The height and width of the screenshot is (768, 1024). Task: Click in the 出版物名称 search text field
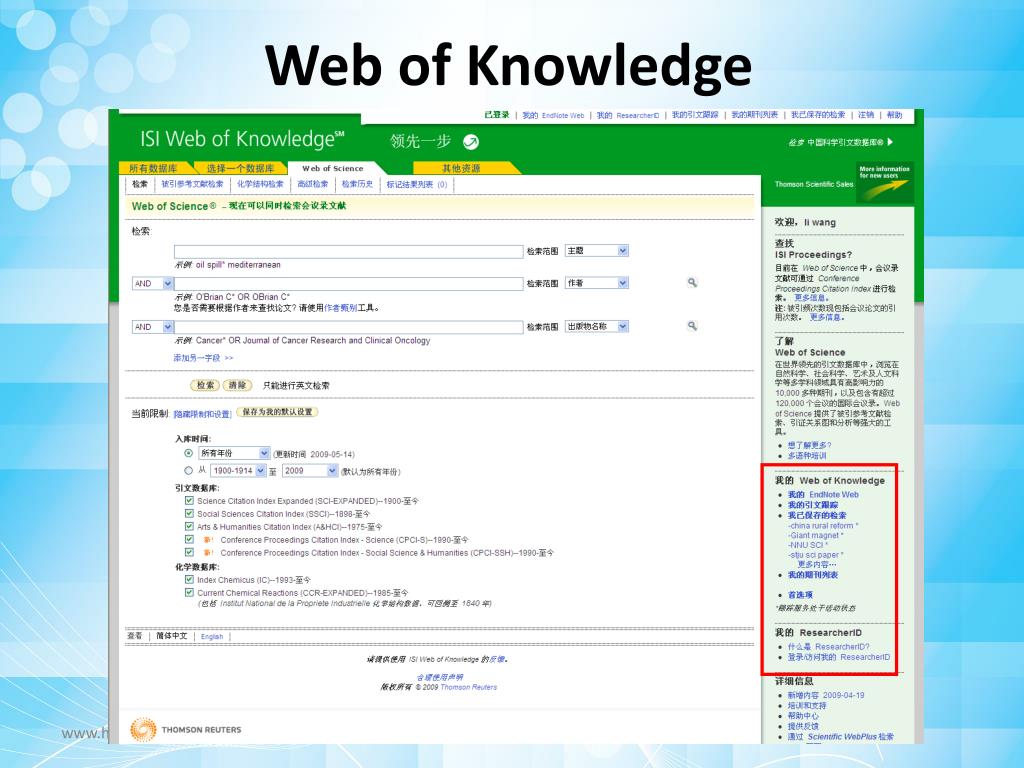348,327
